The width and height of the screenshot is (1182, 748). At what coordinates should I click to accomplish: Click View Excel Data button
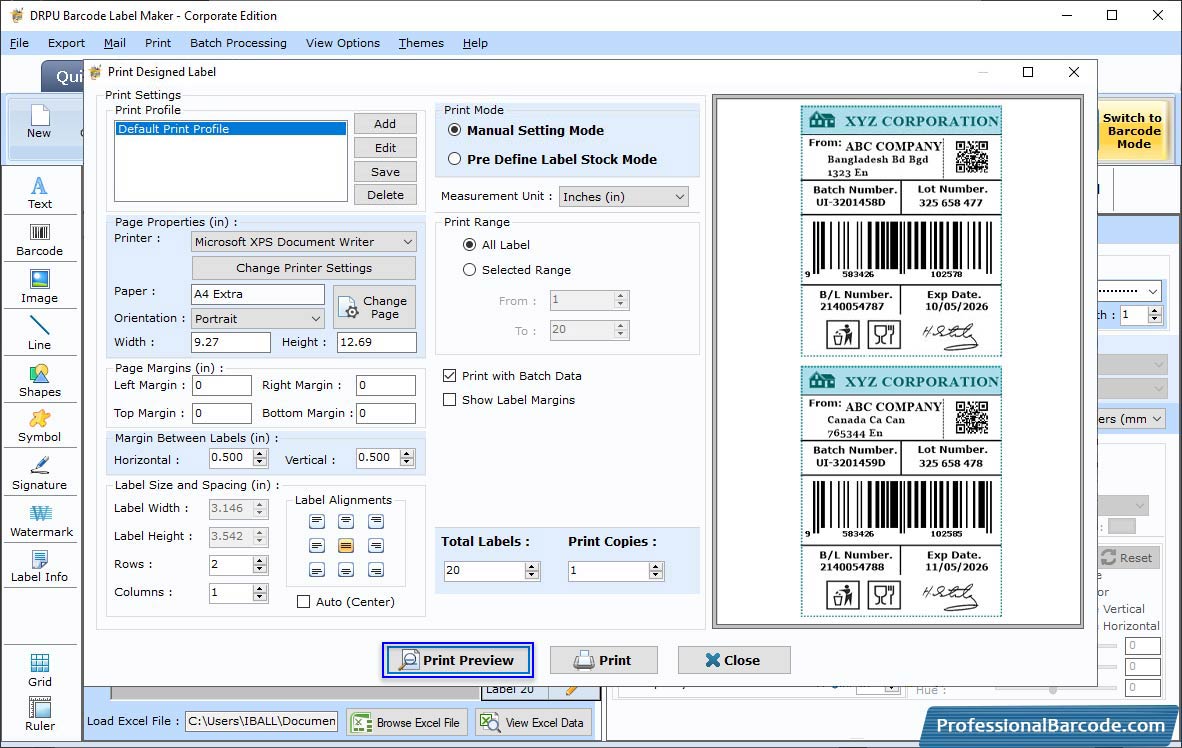(534, 722)
